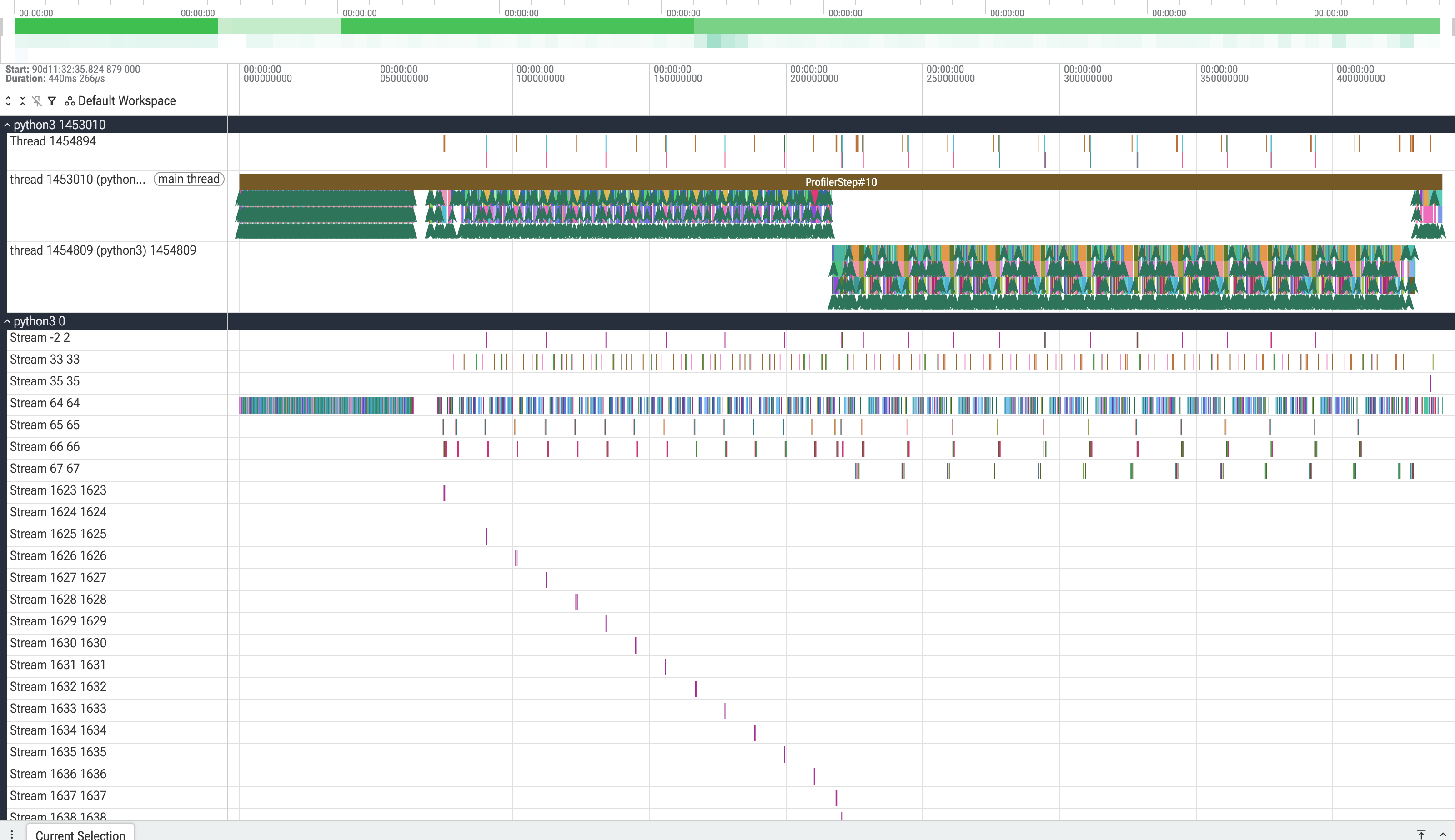Screen dimensions: 1455x840
Task: Click the main thread chip label
Action: click(189, 180)
